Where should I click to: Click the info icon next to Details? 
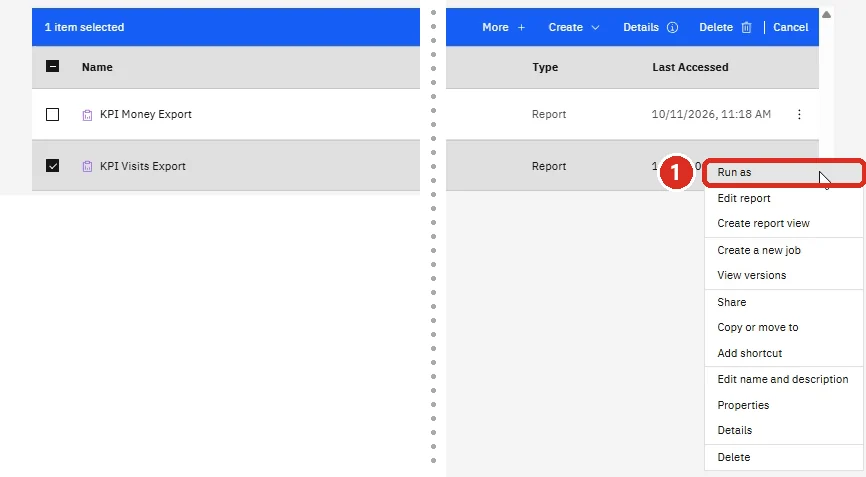(672, 27)
